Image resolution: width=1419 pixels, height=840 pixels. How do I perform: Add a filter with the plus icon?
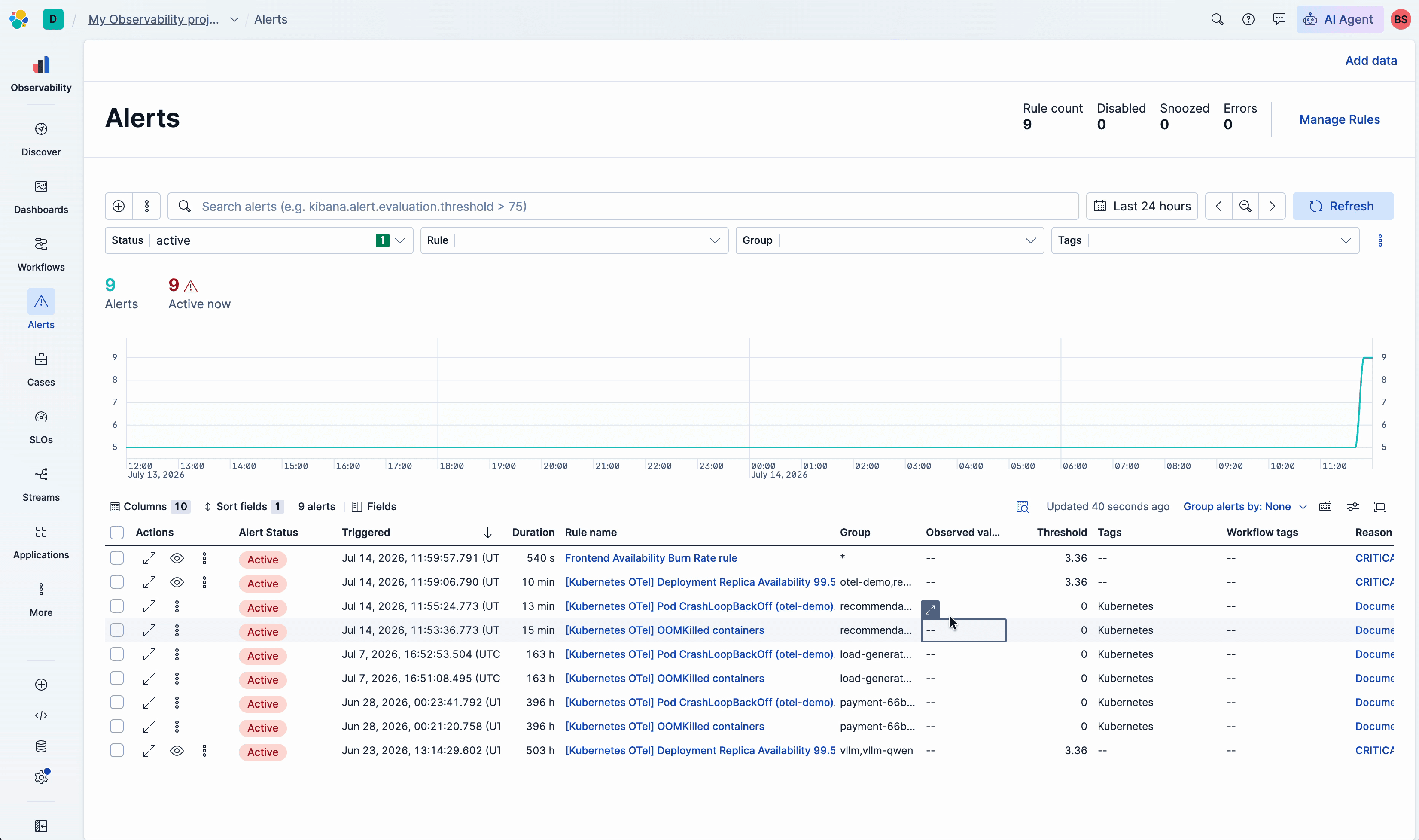118,206
